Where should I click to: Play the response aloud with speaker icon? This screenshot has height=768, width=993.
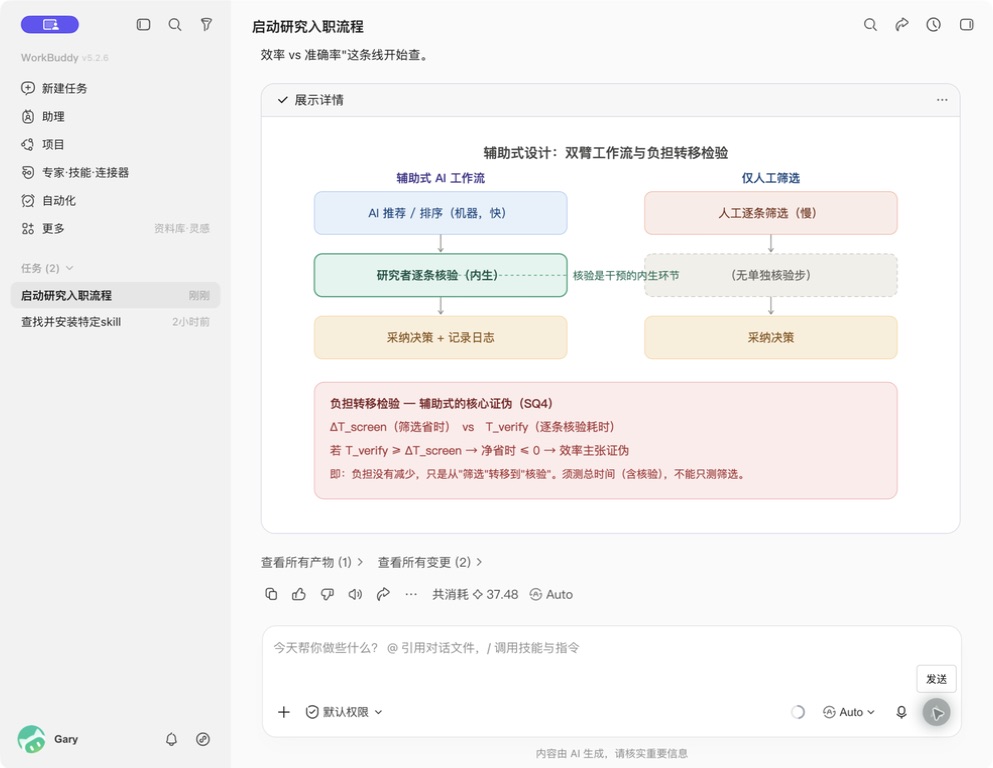click(355, 594)
